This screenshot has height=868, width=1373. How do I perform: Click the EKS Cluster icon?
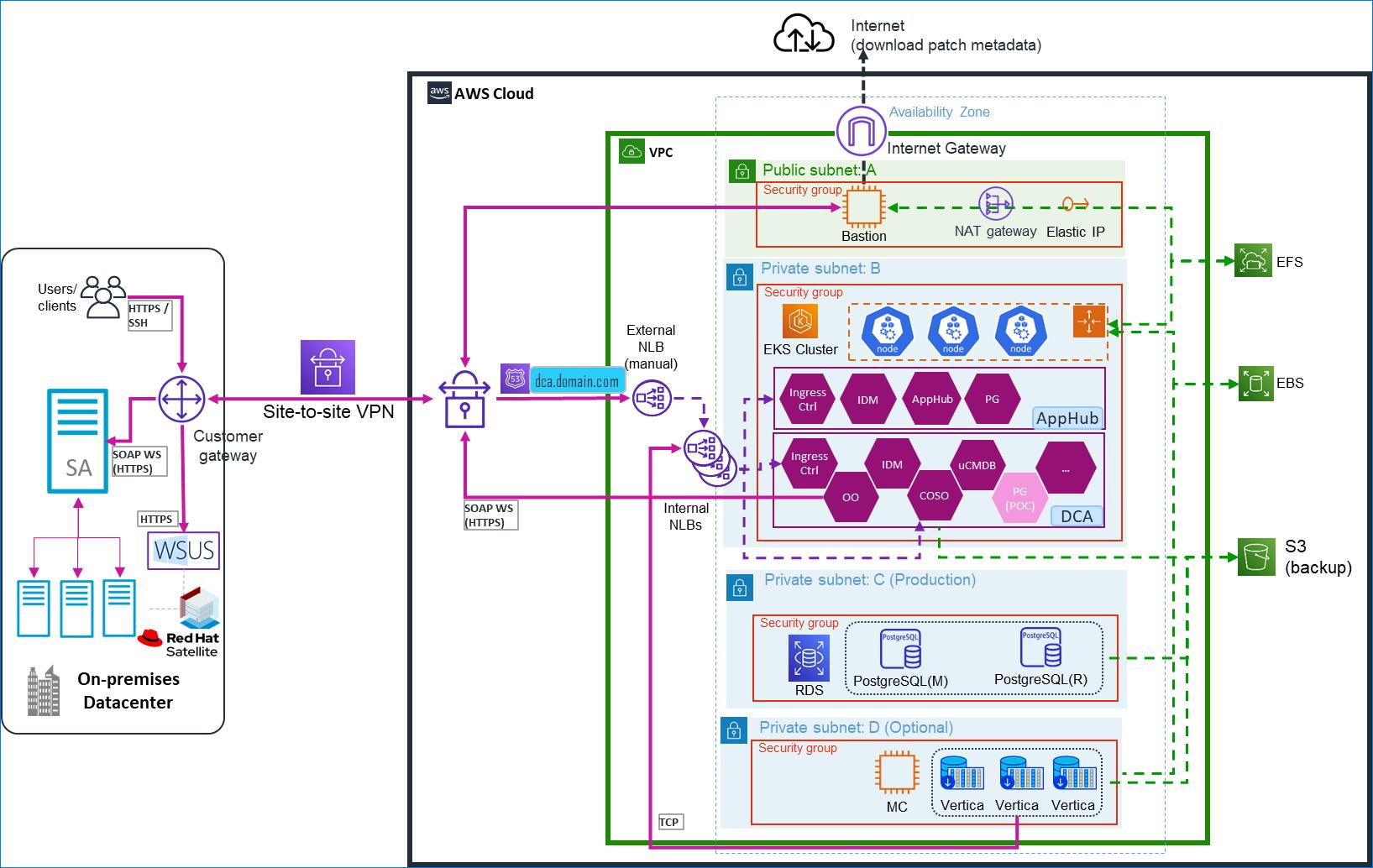pyautogui.click(x=799, y=320)
